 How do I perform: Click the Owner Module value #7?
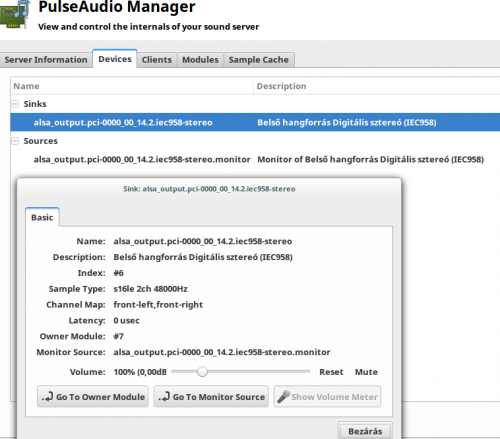point(118,336)
